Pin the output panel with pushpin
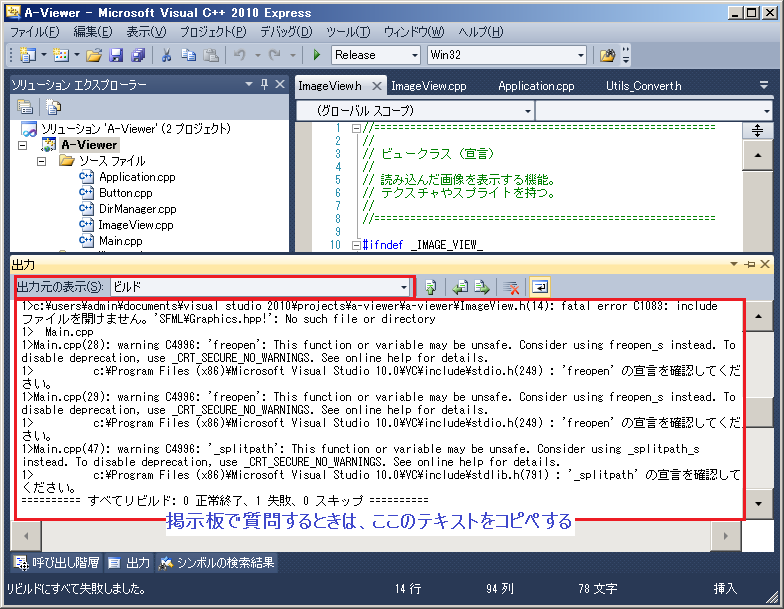This screenshot has height=609, width=784. tap(750, 264)
